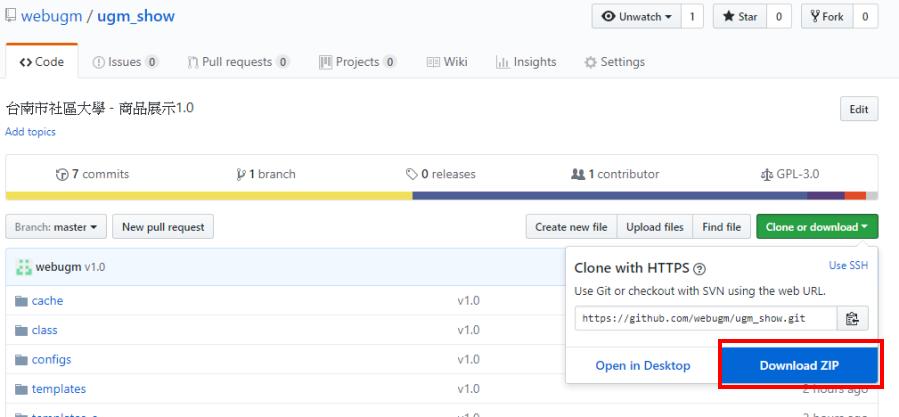Open the webugm owner link
This screenshot has height=417, width=899.
coord(51,16)
